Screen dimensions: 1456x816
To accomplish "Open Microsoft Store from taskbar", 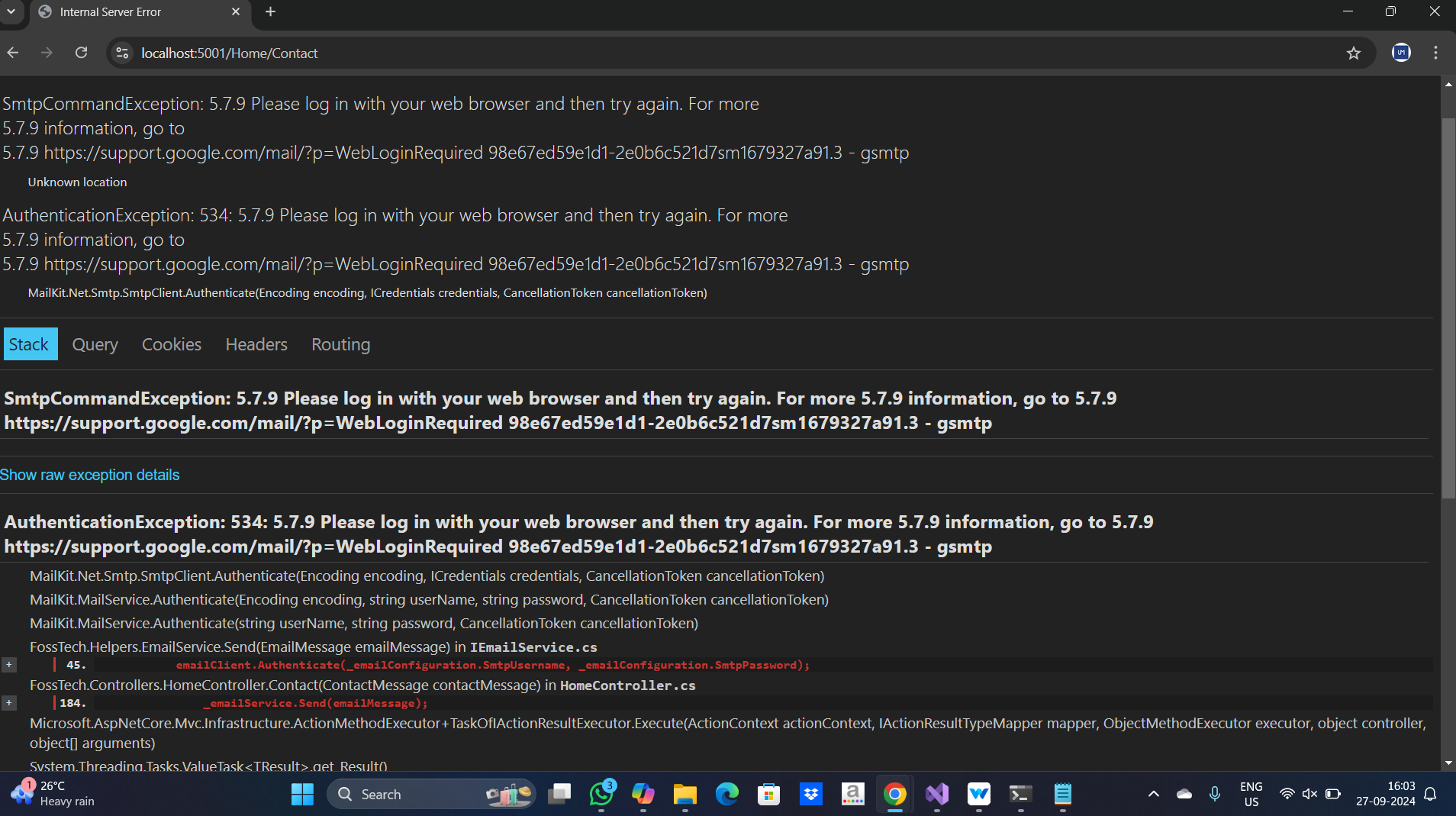I will pos(768,795).
